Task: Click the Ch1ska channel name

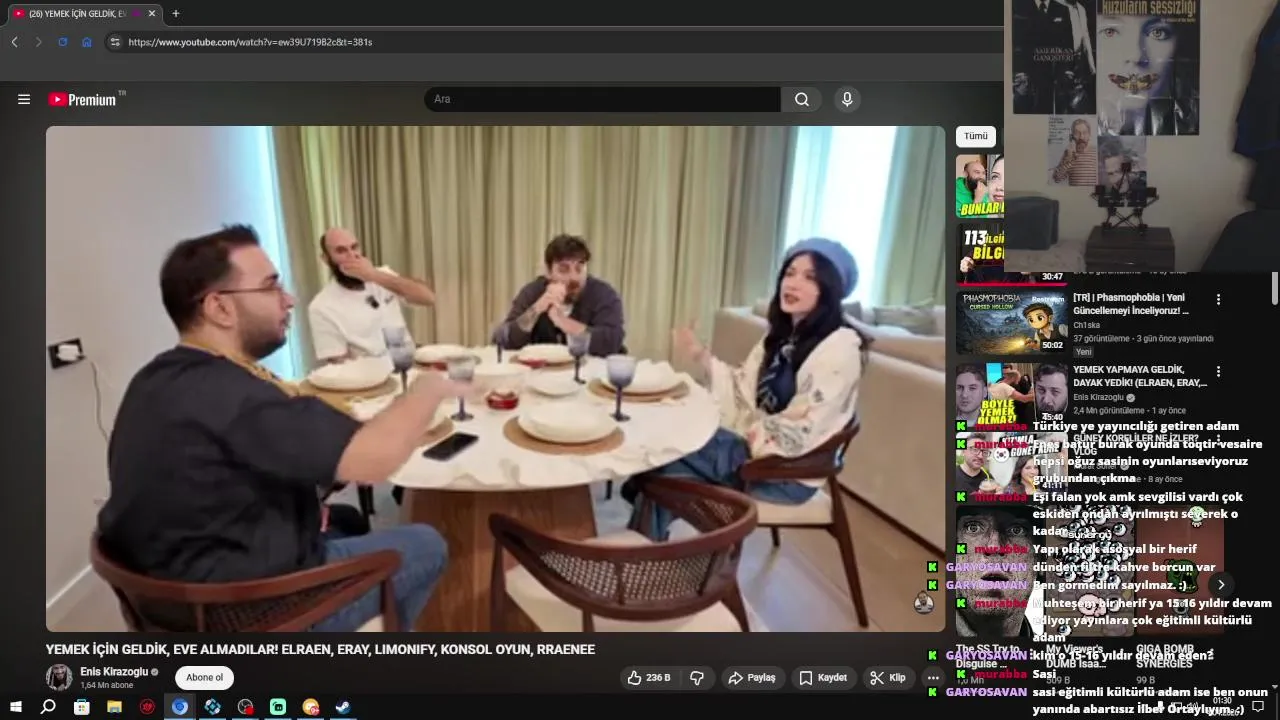Action: click(1085, 325)
